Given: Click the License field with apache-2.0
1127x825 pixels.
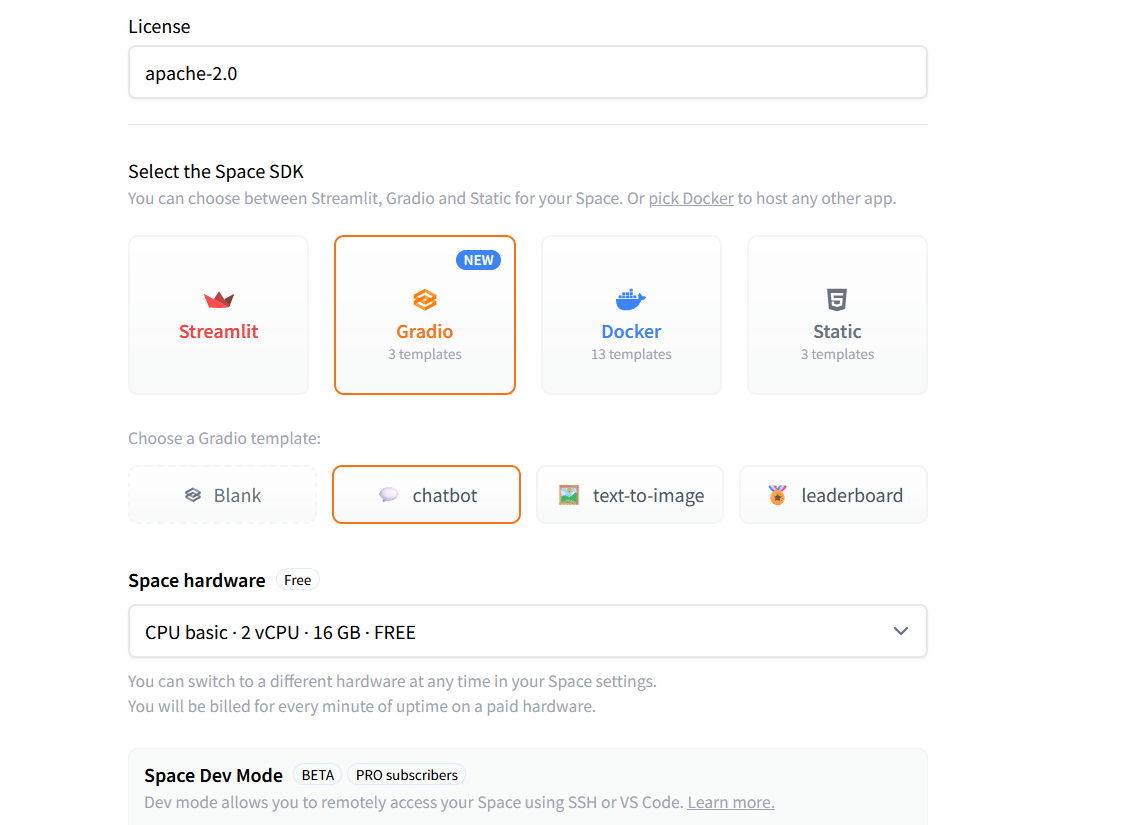Looking at the screenshot, I should tap(528, 72).
